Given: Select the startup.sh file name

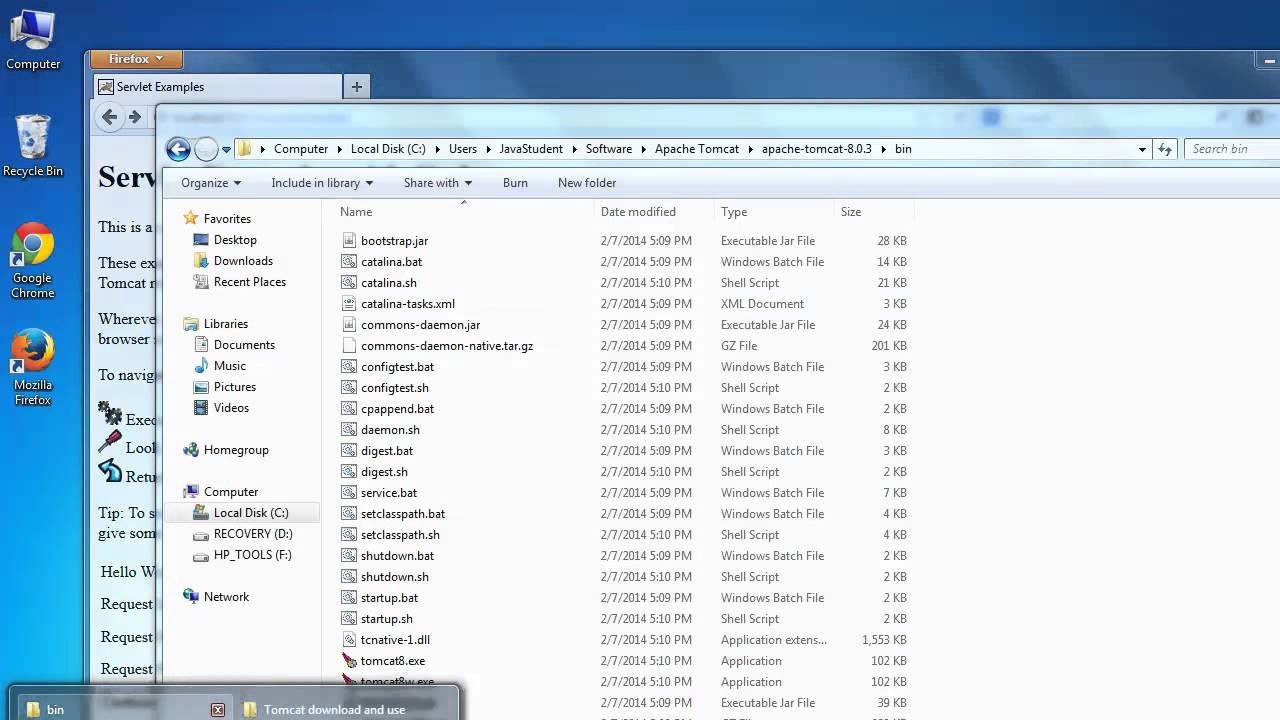Looking at the screenshot, I should click(x=387, y=619).
